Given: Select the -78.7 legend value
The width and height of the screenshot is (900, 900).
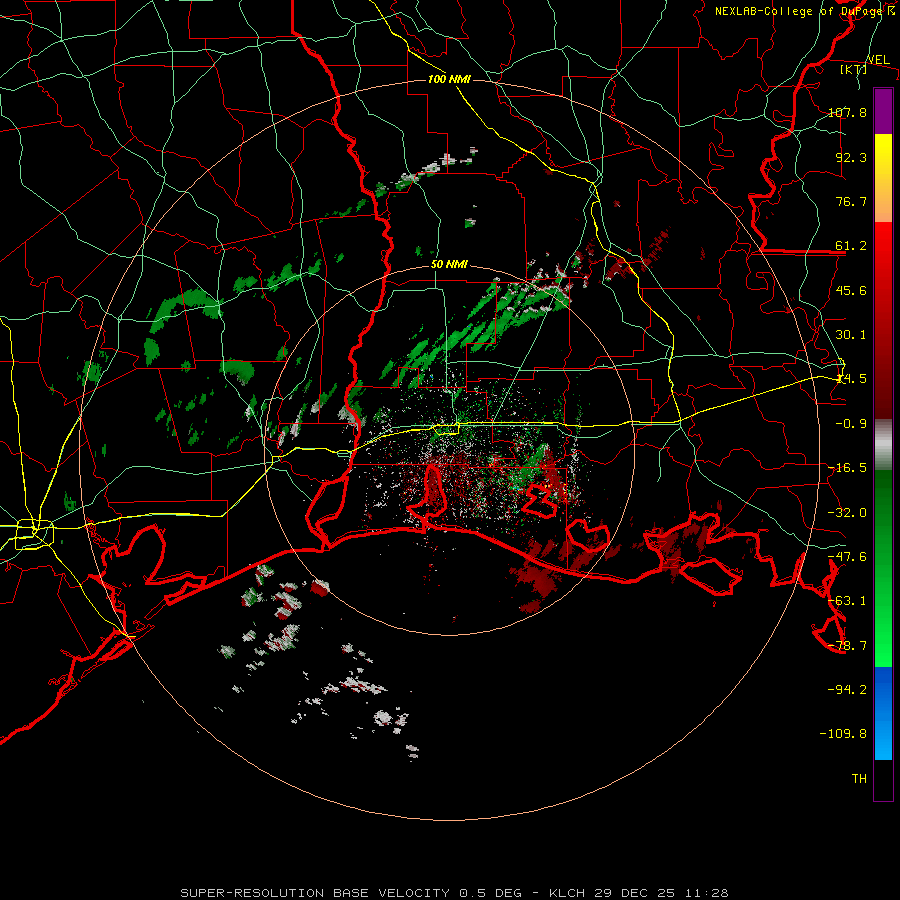Looking at the screenshot, I should tap(847, 646).
